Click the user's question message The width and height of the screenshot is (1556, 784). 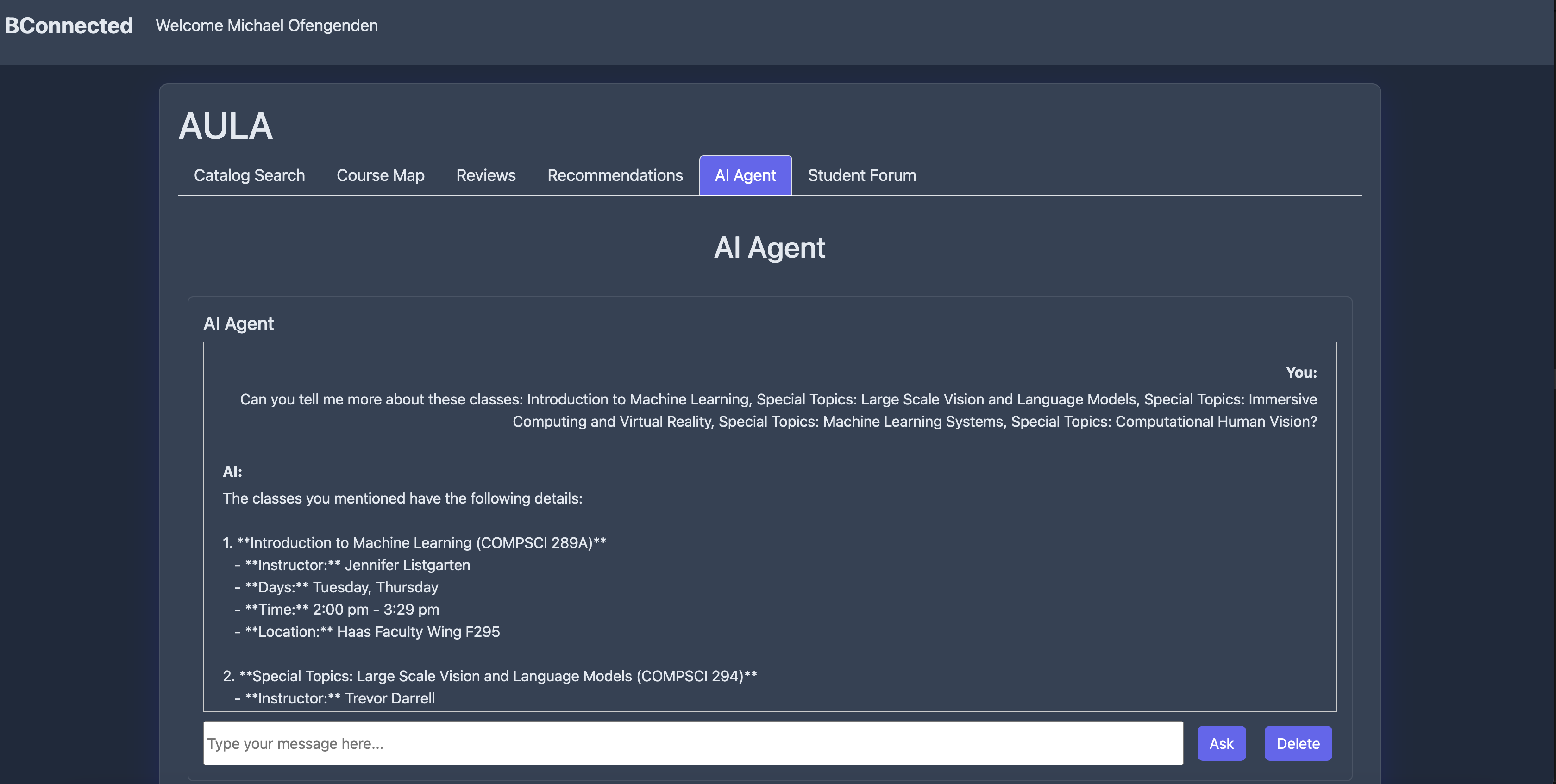(778, 411)
